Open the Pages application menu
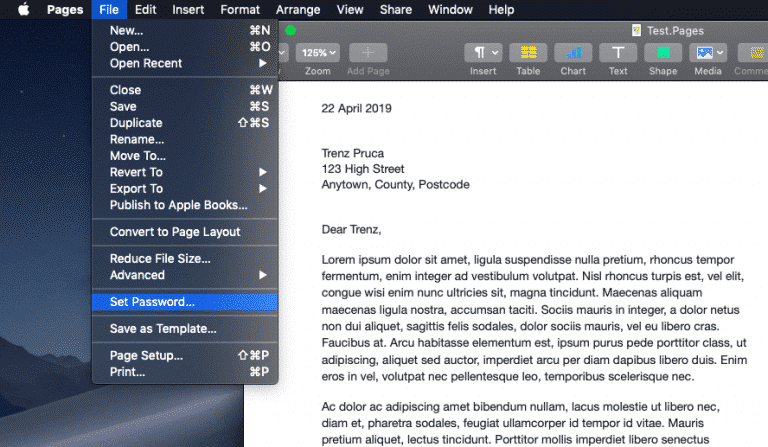Viewport: 768px width, 447px height. pos(65,9)
